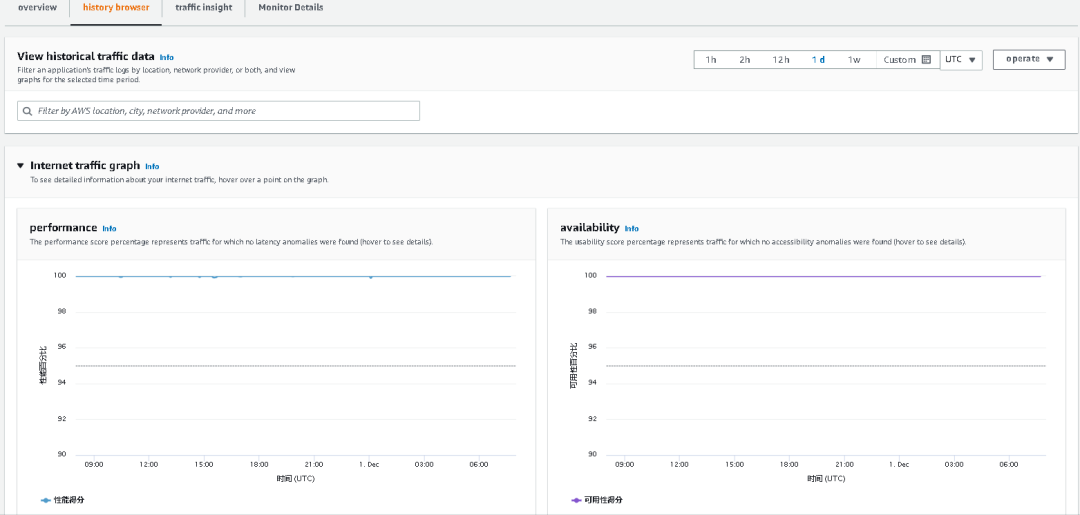Open the operate dropdown menu

click(1029, 59)
